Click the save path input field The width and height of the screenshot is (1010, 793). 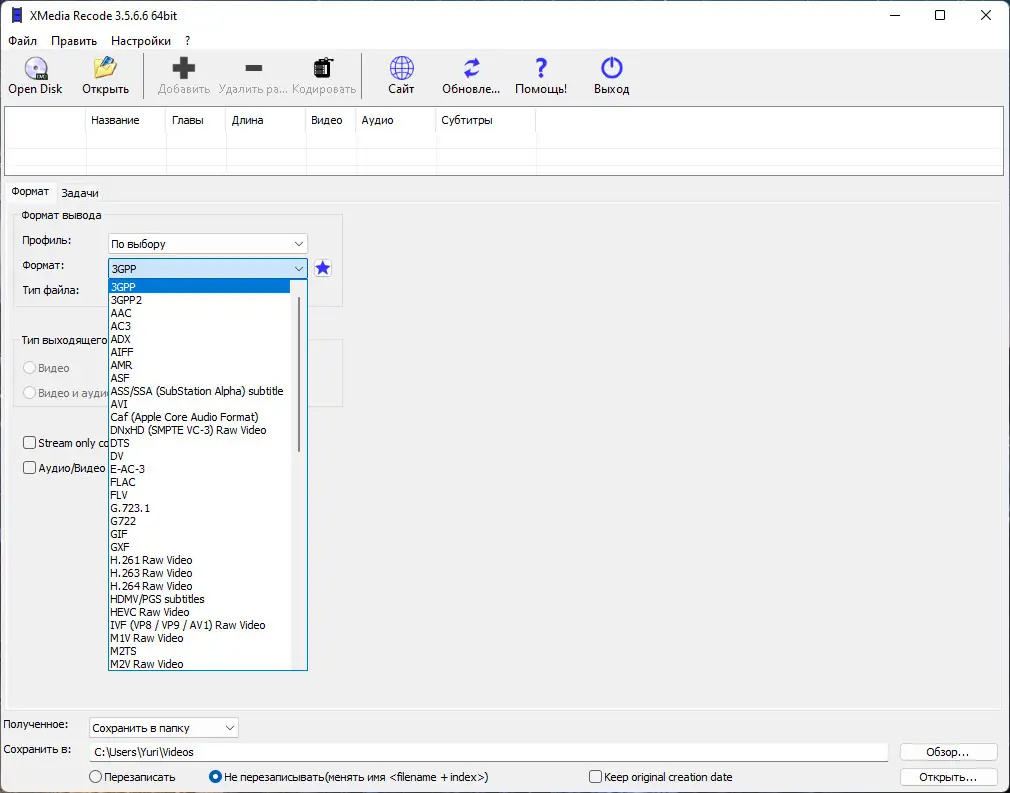click(489, 752)
